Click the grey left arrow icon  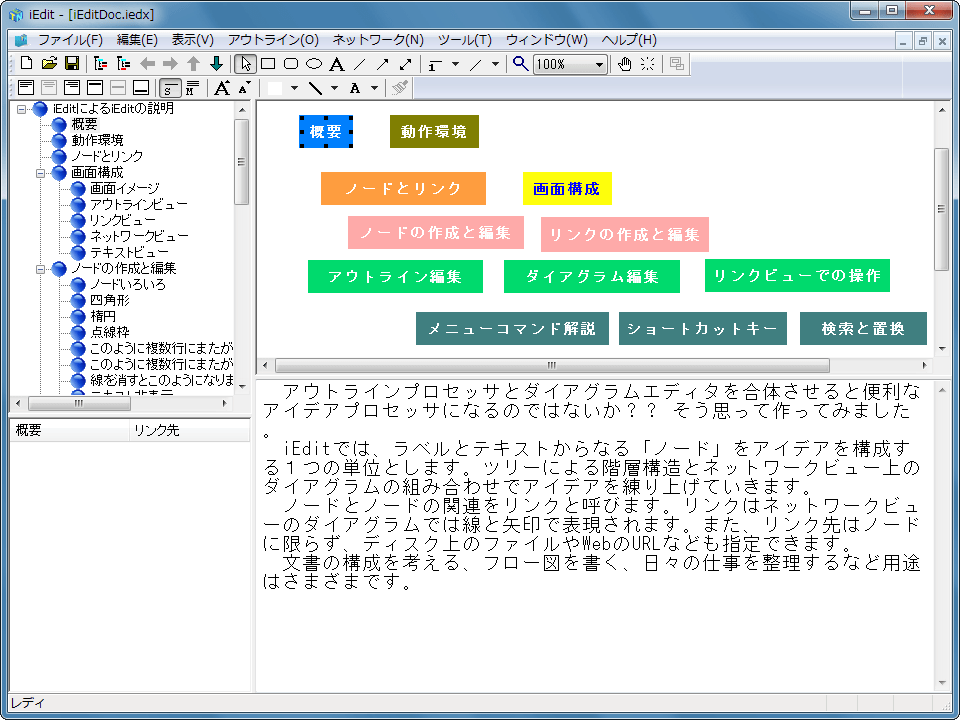click(x=148, y=64)
